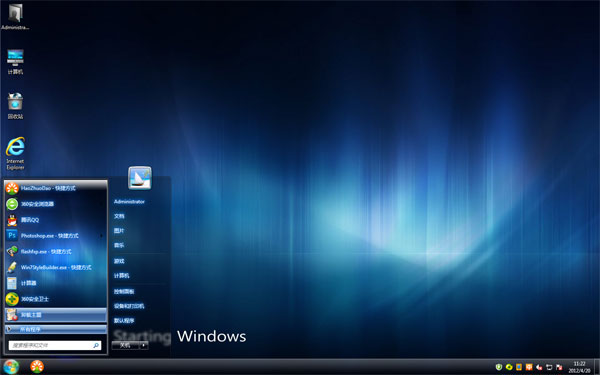The width and height of the screenshot is (600, 375).
Task: Click the muted volume tray icon
Action: (x=539, y=367)
